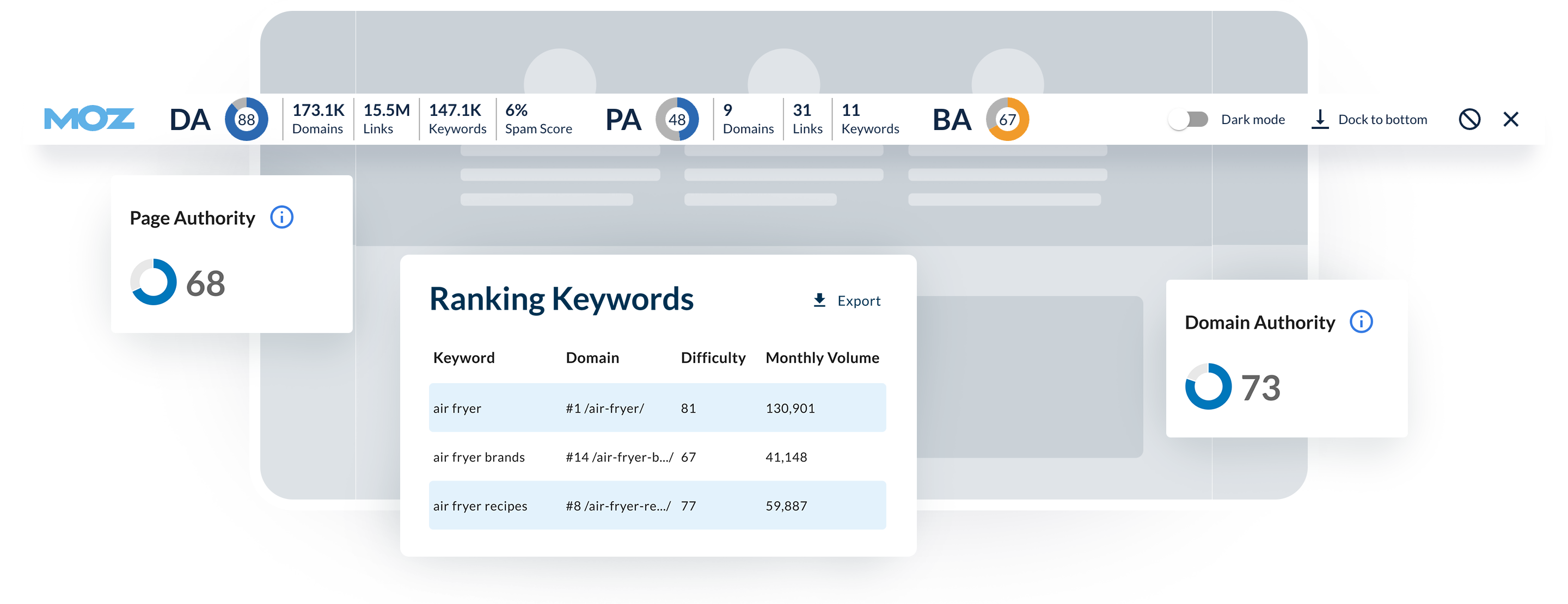The height and width of the screenshot is (604, 1568).
Task: Sort by Difficulty column header
Action: click(x=713, y=358)
